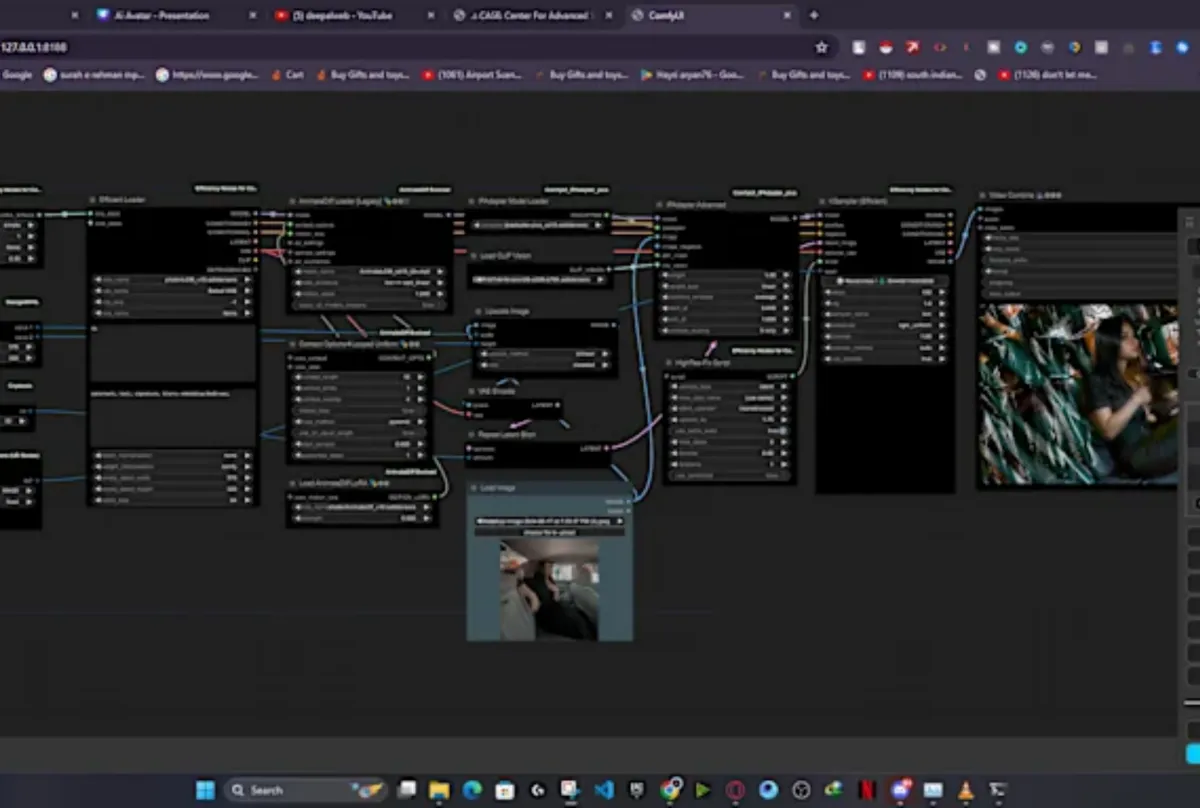1200x808 pixels.
Task: Collapse the Efficient Loader node via title dot
Action: (x=92, y=200)
